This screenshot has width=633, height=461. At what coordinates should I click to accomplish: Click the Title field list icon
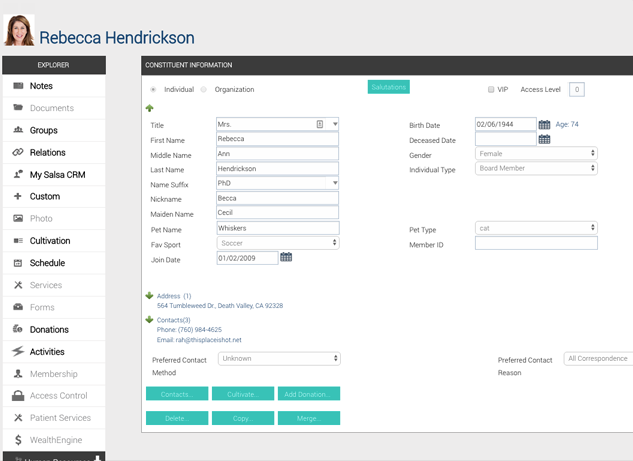pyautogui.click(x=320, y=124)
